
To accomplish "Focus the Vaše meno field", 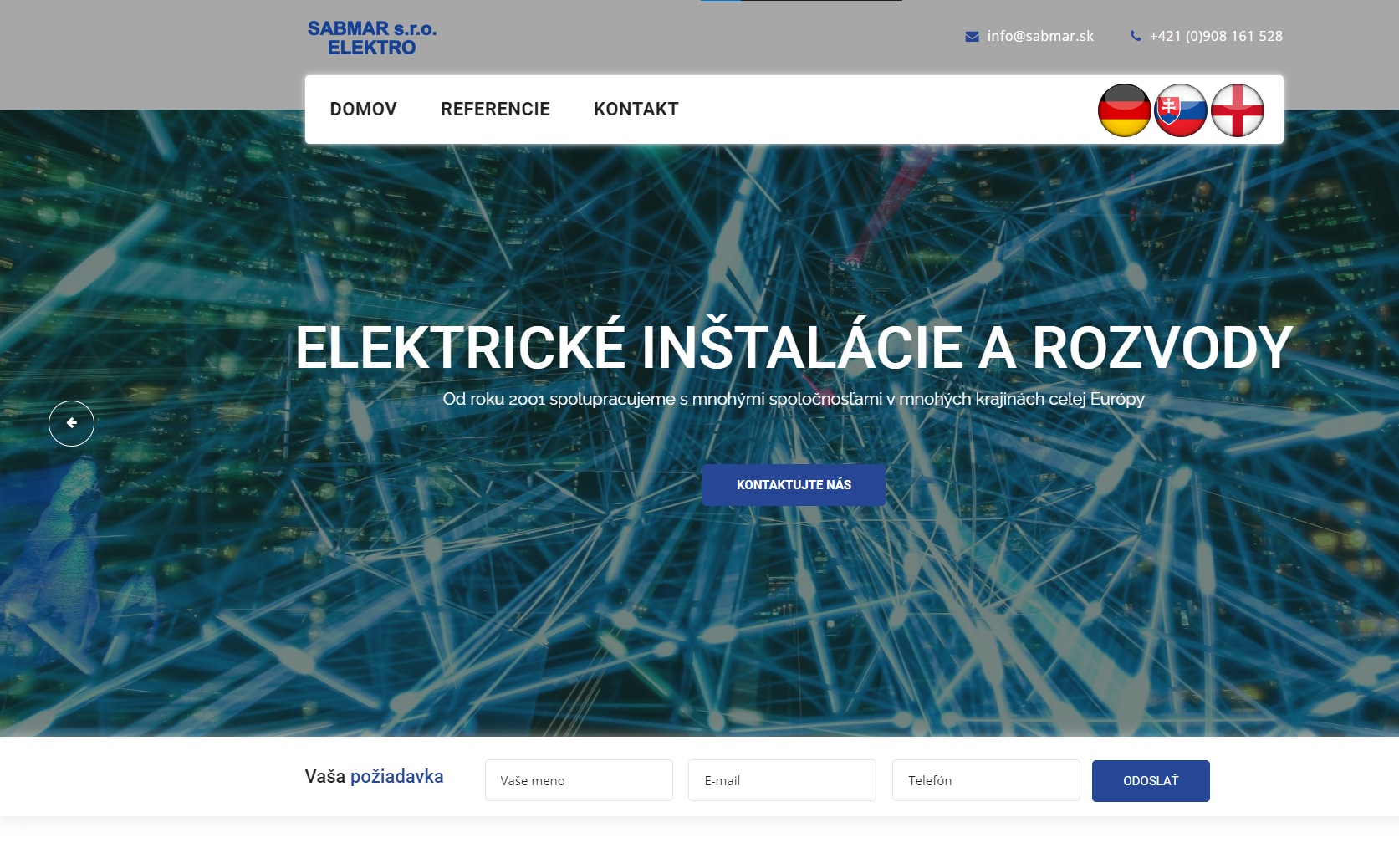I will click(x=579, y=780).
